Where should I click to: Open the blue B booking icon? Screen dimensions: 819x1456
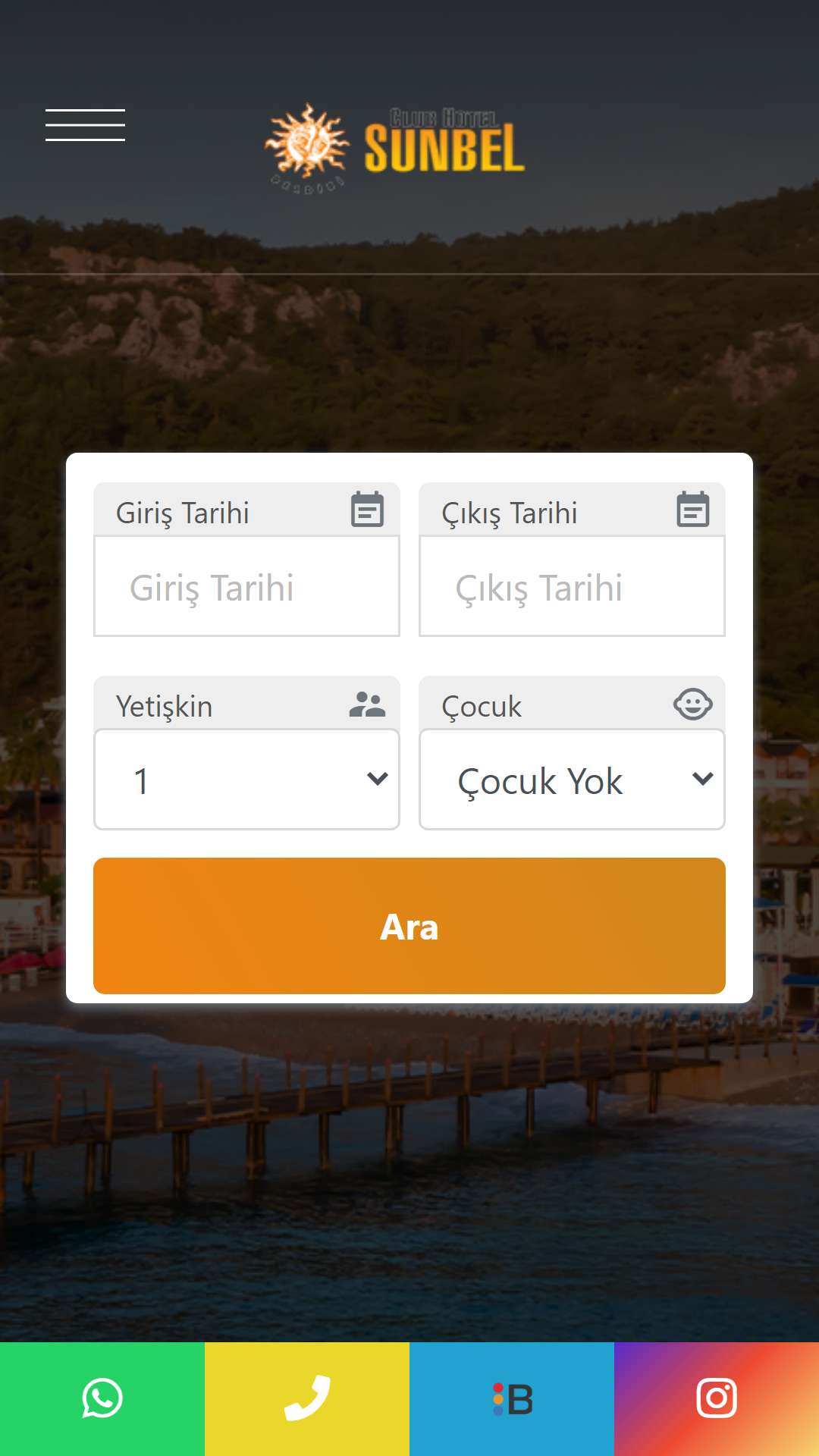tap(512, 1398)
